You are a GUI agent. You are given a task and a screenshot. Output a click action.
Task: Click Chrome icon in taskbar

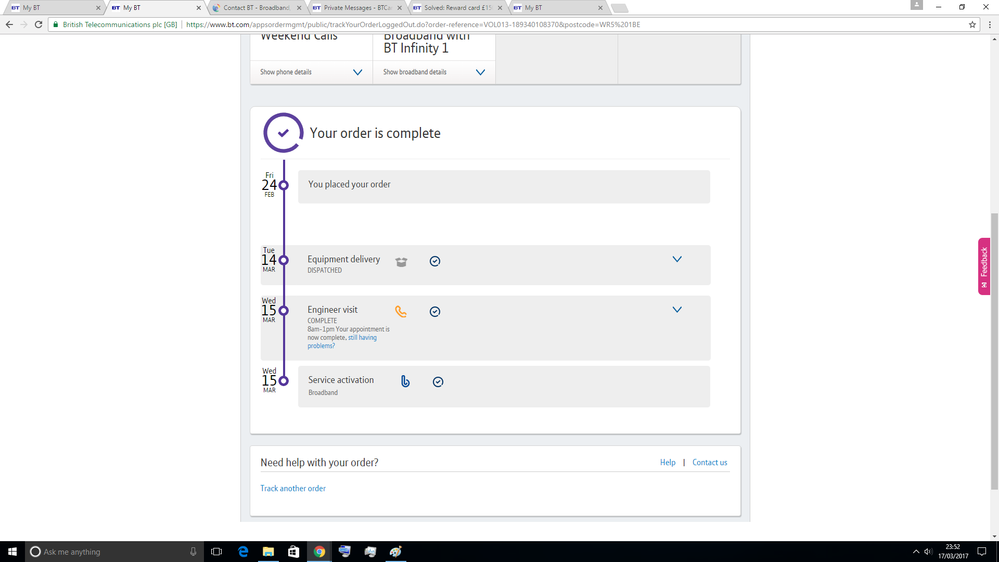[319, 552]
